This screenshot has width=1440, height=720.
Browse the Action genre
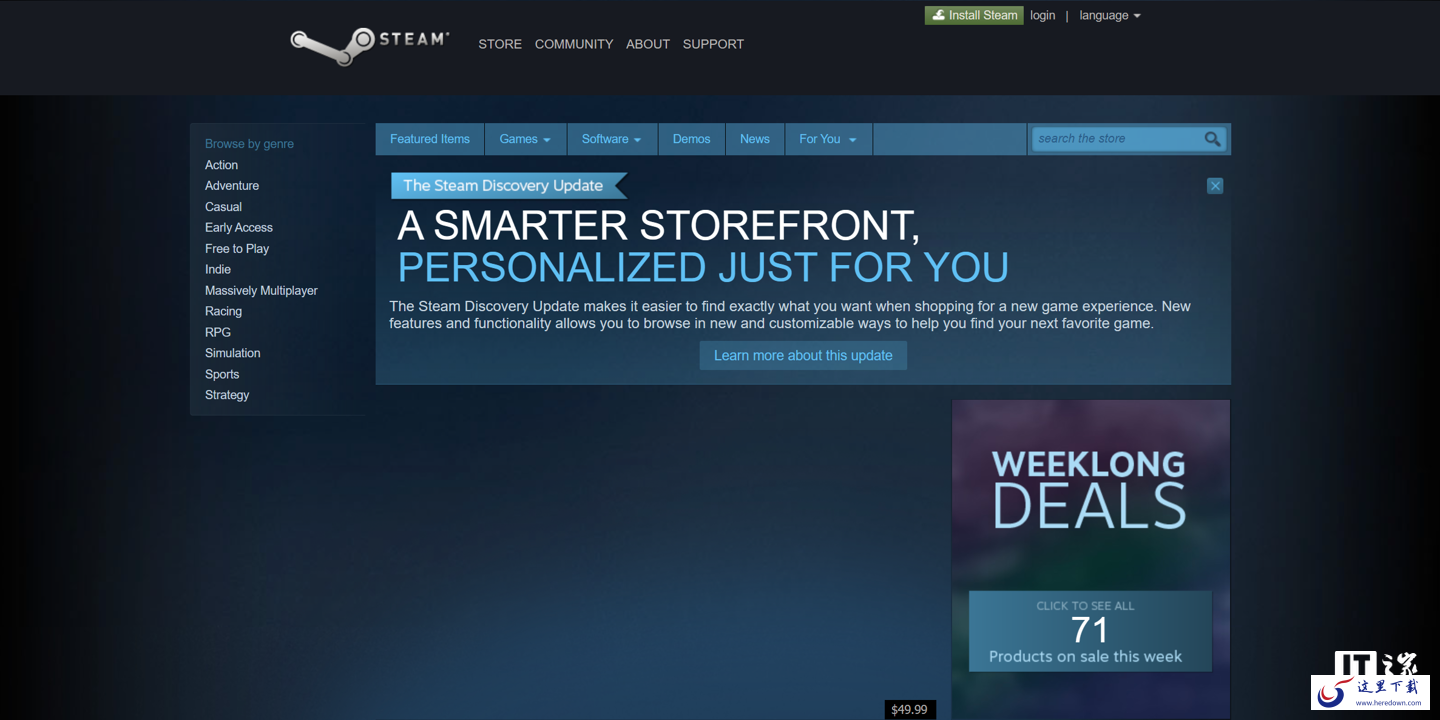click(222, 165)
